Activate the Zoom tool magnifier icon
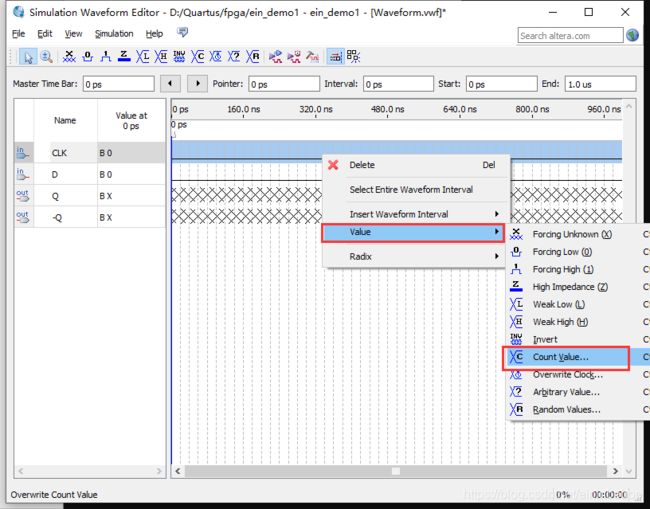The height and width of the screenshot is (509, 650). point(46,57)
